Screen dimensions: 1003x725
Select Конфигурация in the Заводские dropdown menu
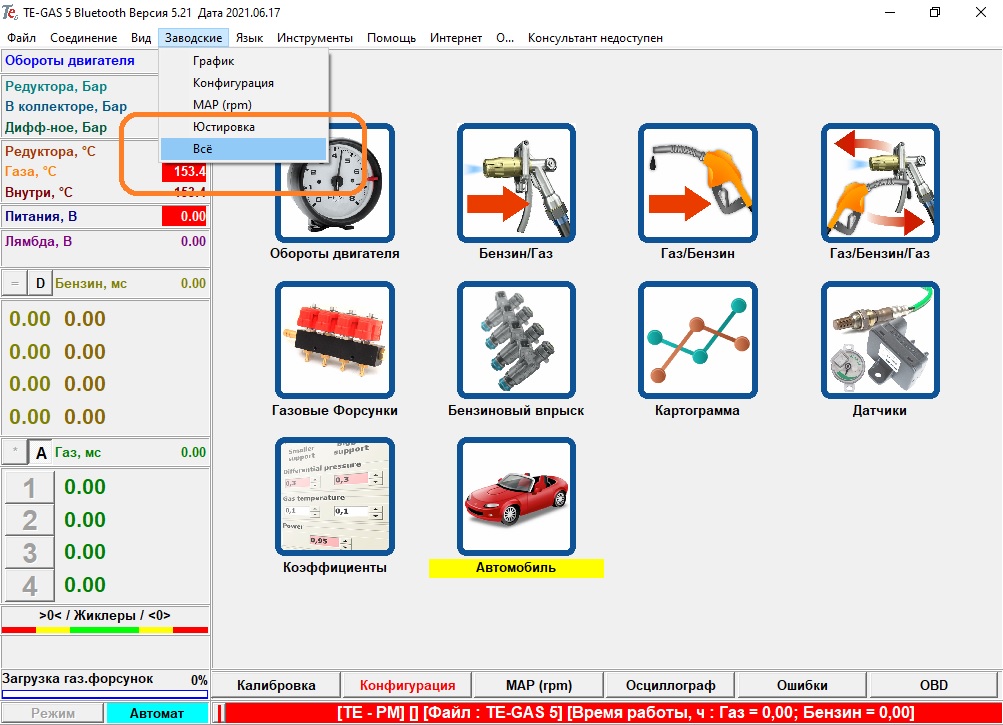[243, 83]
